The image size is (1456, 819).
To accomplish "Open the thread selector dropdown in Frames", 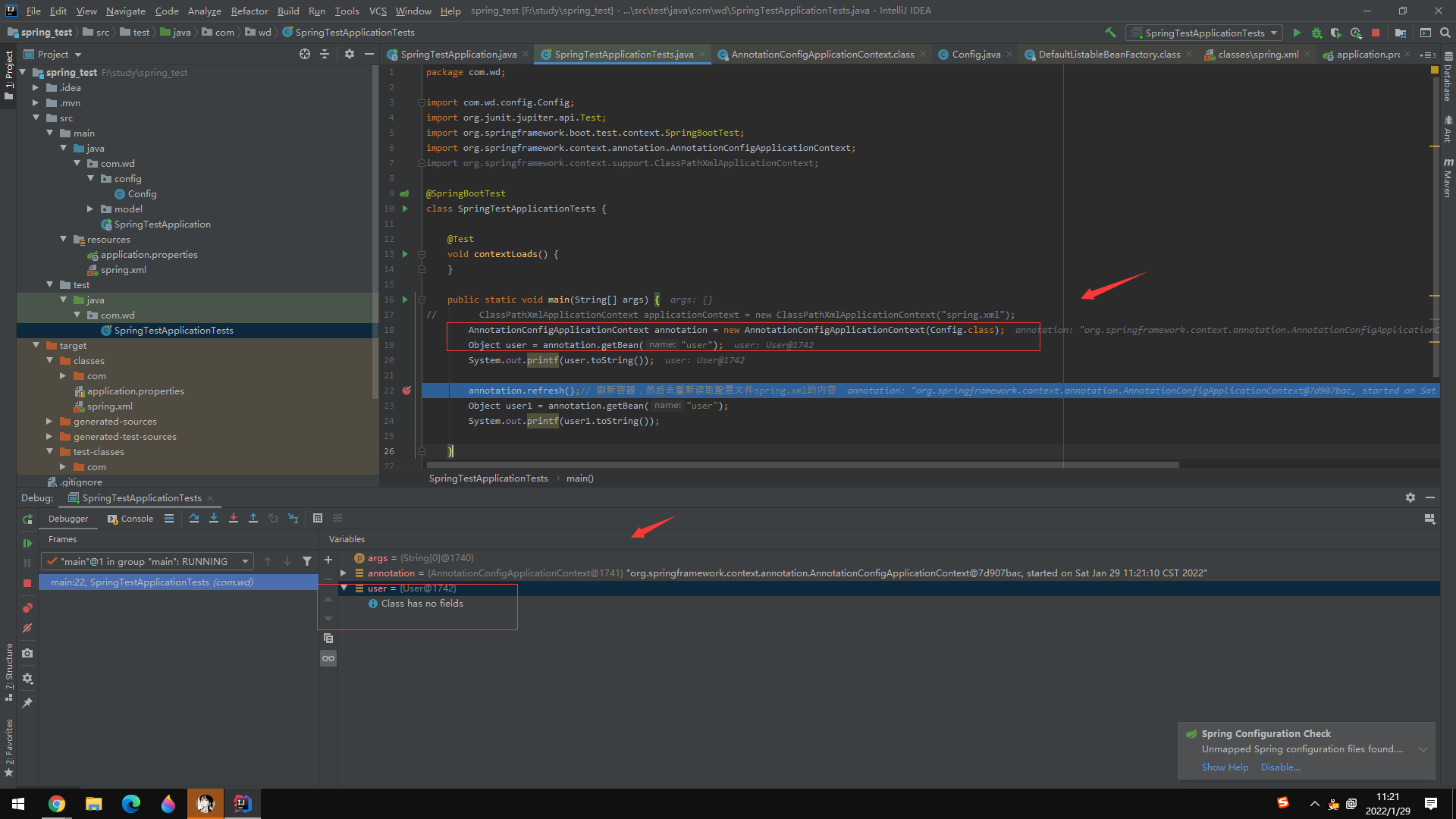I will point(245,562).
